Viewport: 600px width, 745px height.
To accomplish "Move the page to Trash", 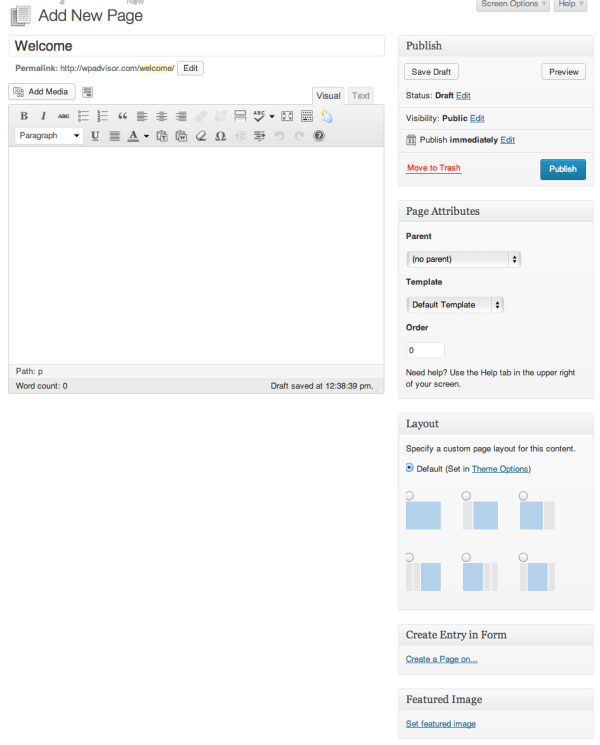I will [x=434, y=168].
